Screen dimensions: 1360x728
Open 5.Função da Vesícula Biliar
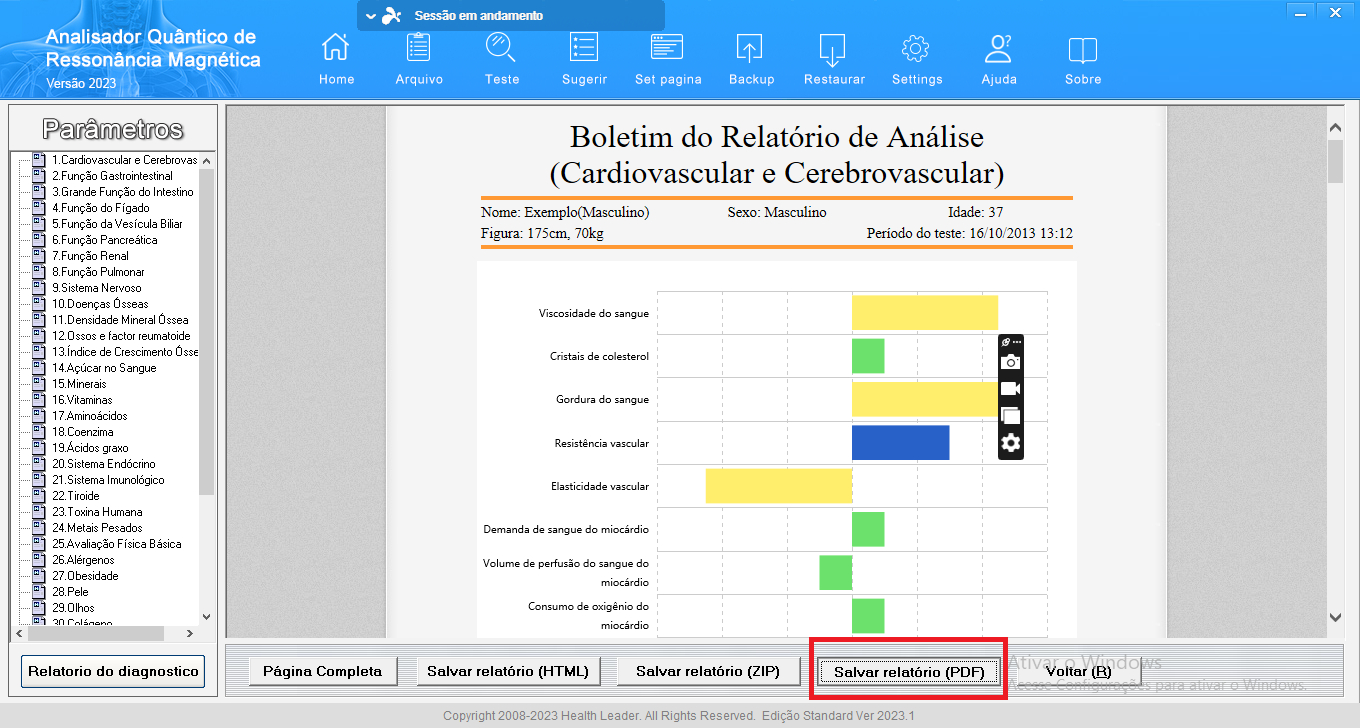pos(117,224)
